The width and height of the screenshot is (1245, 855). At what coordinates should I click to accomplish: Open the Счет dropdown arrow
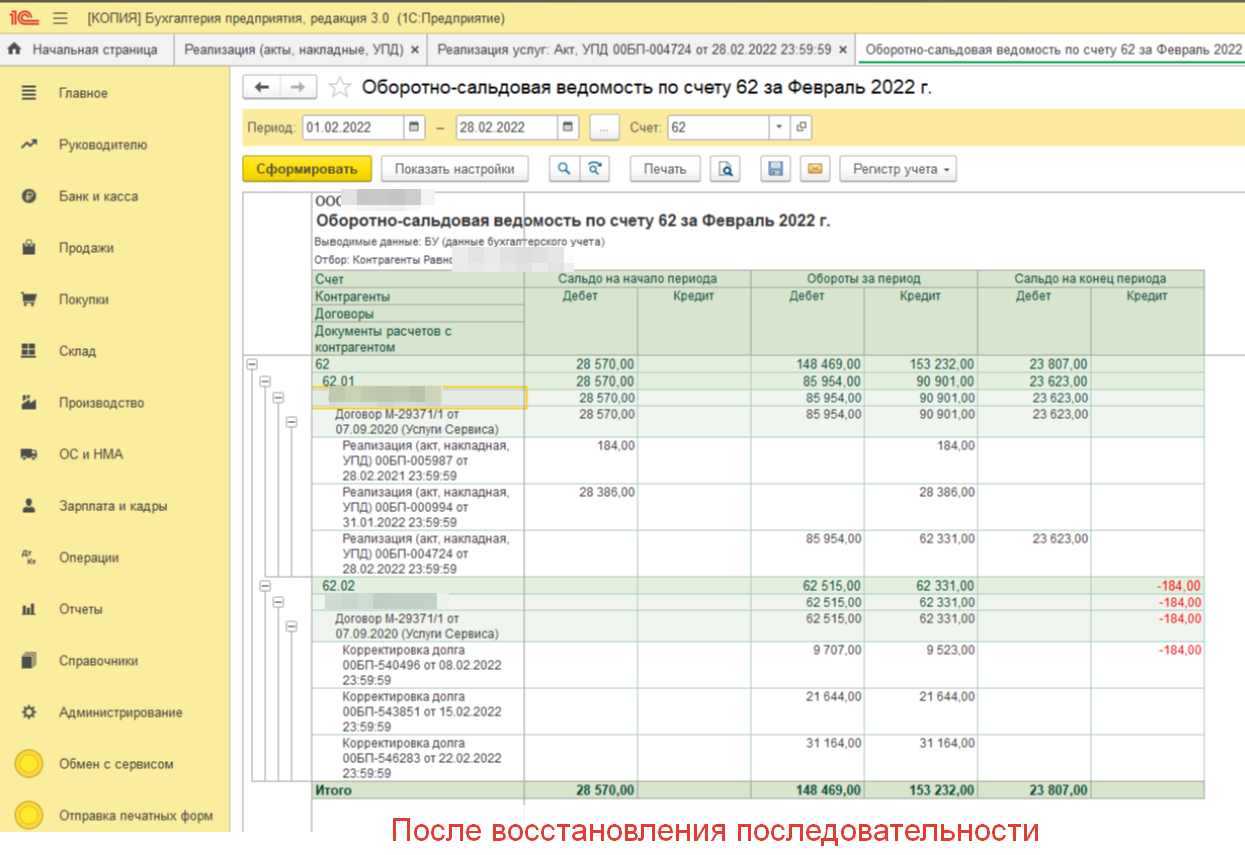click(x=779, y=128)
